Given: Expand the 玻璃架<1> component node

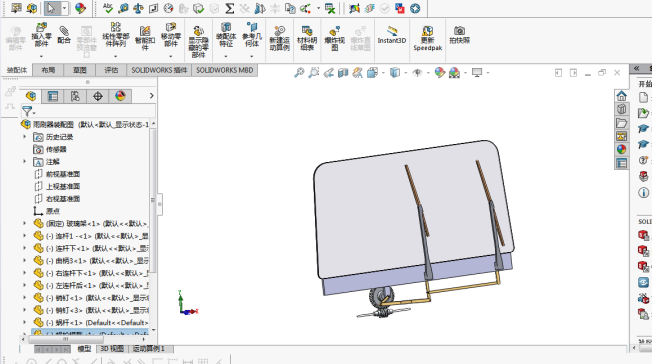Looking at the screenshot, I should coord(25,223).
